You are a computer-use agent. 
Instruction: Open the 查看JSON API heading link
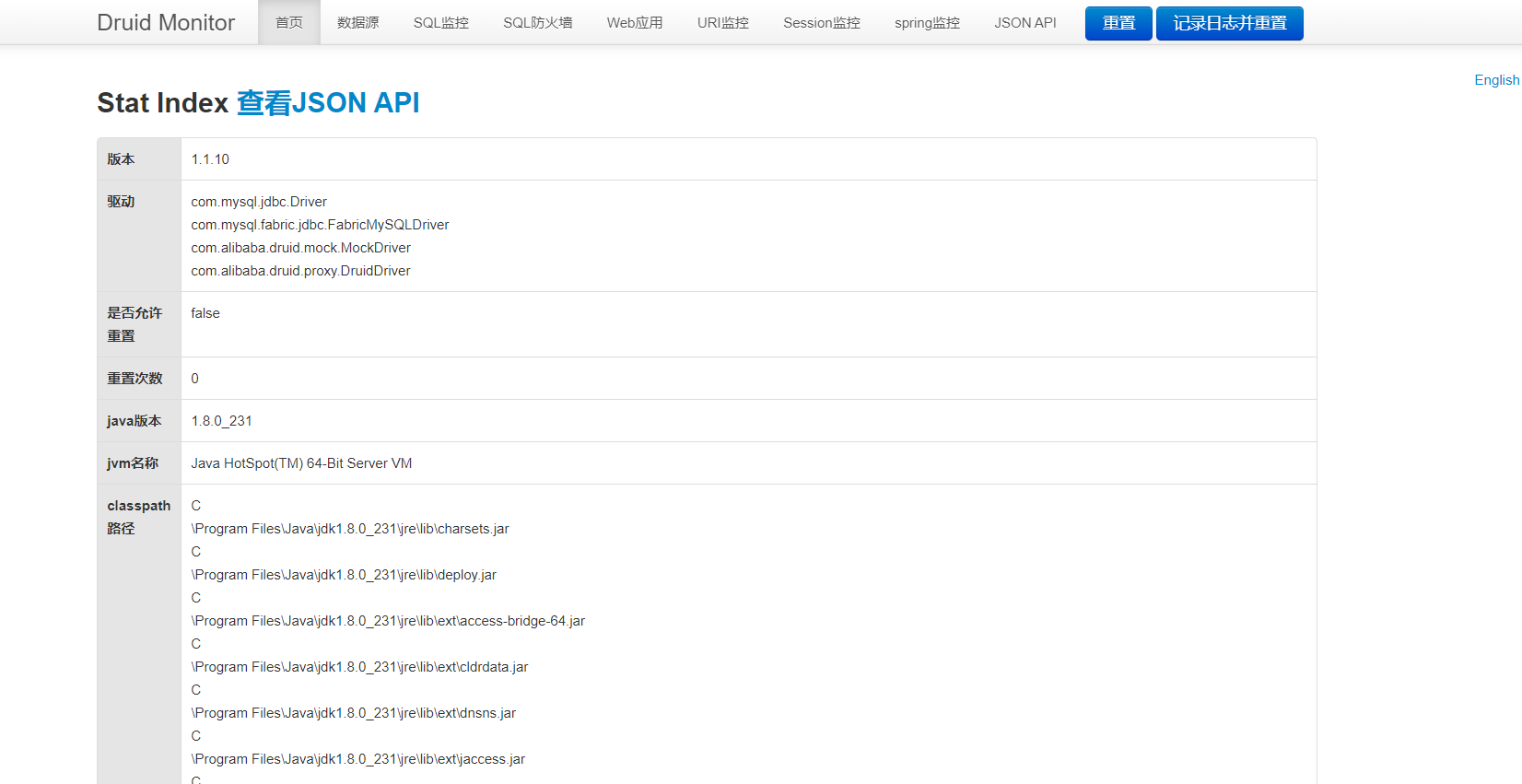click(328, 102)
